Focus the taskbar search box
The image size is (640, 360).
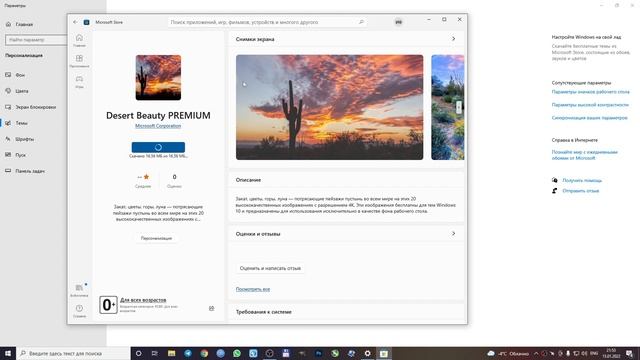point(73,353)
